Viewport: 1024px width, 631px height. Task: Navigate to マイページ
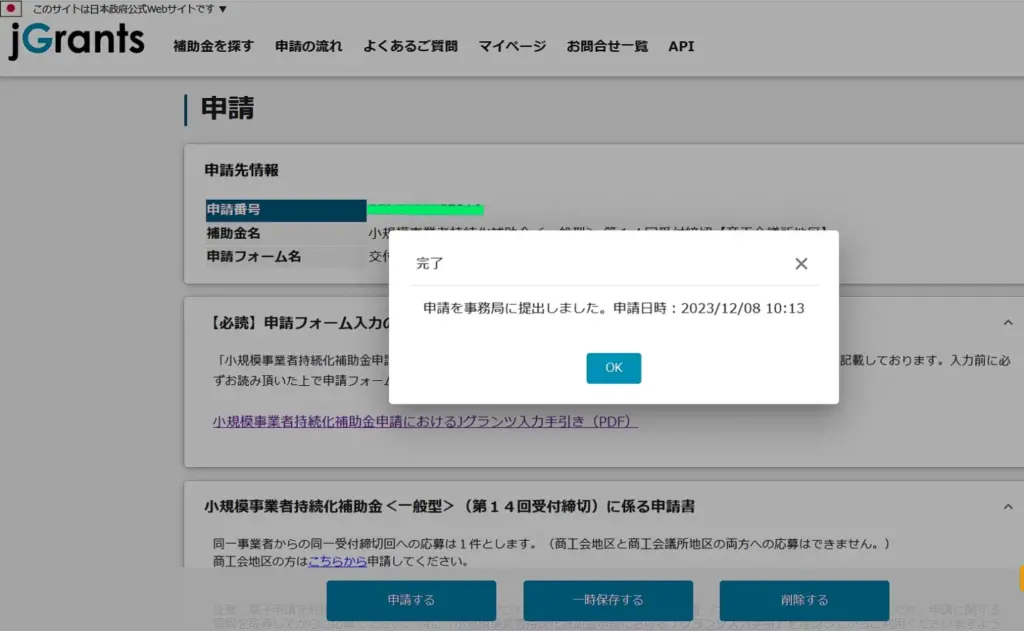(x=512, y=46)
